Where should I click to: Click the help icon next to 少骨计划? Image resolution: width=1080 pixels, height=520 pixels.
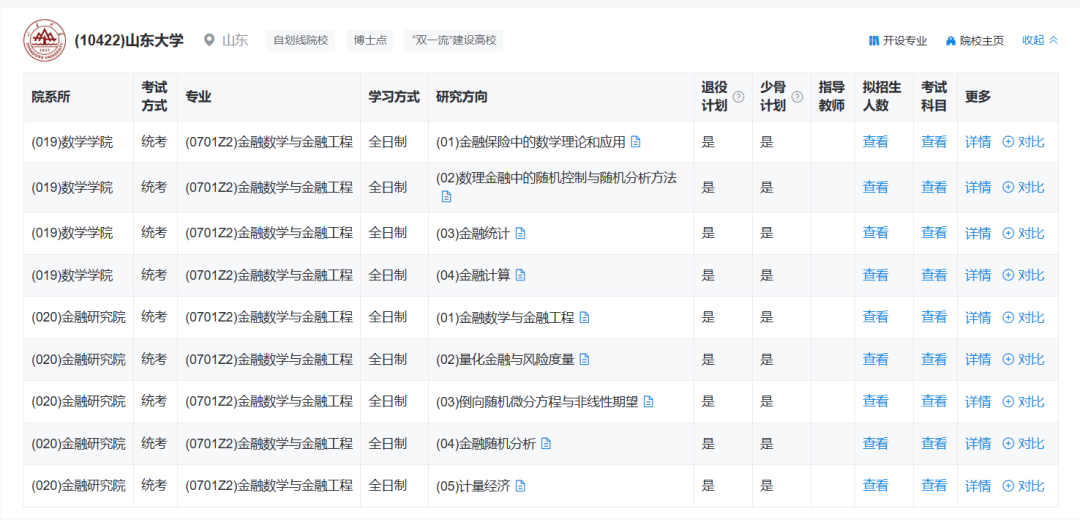[797, 97]
